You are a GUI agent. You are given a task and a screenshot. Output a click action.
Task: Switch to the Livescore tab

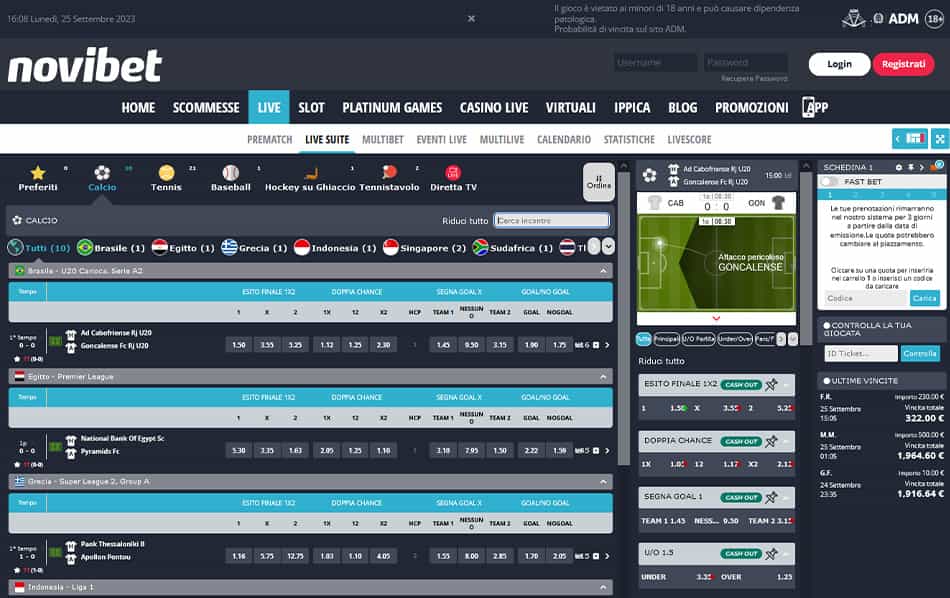689,139
